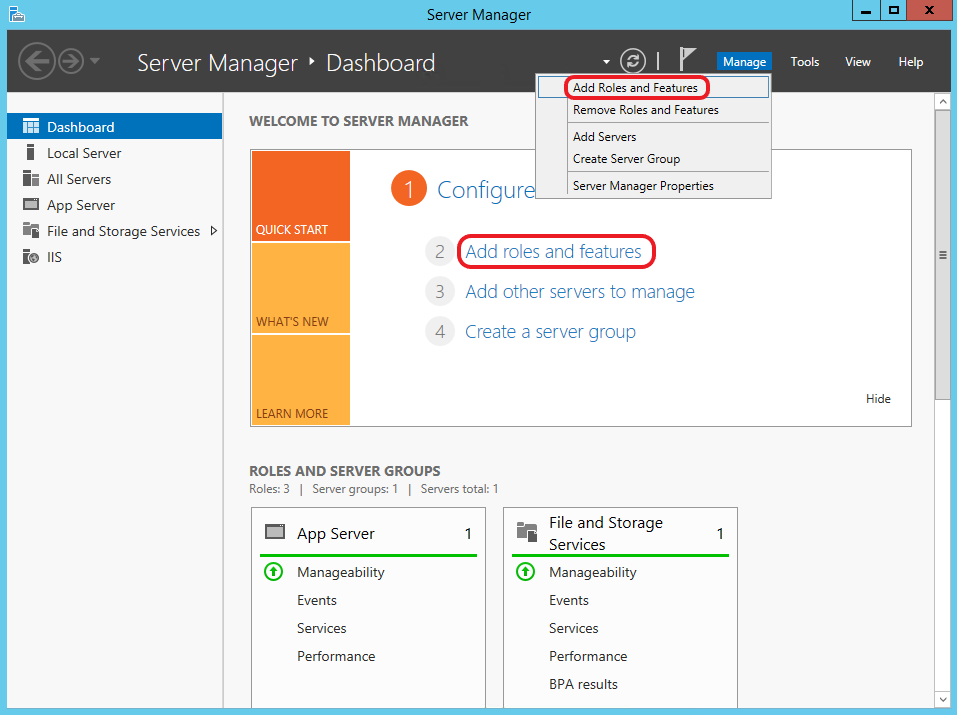Select Remove Roles and Features menu item
Viewport: 957px width, 715px height.
tap(654, 110)
